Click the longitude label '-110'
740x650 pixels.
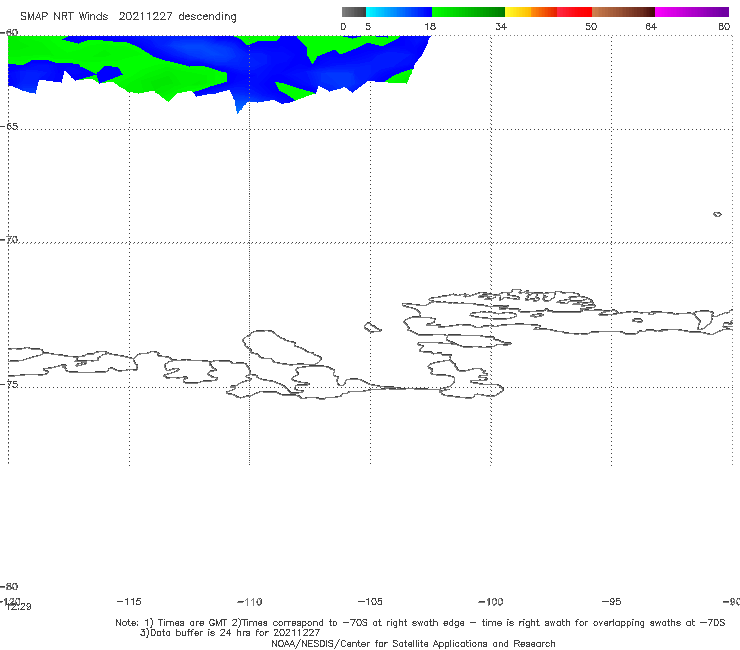[x=250, y=602]
